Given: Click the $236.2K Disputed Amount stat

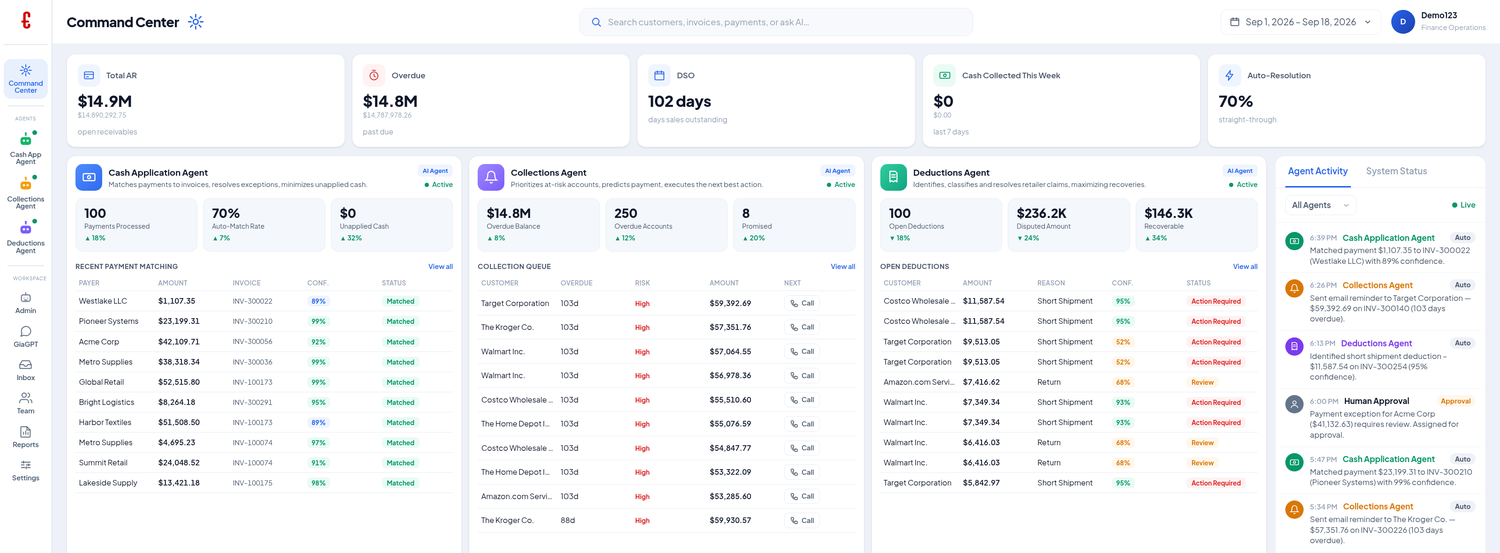Looking at the screenshot, I should click(1068, 224).
